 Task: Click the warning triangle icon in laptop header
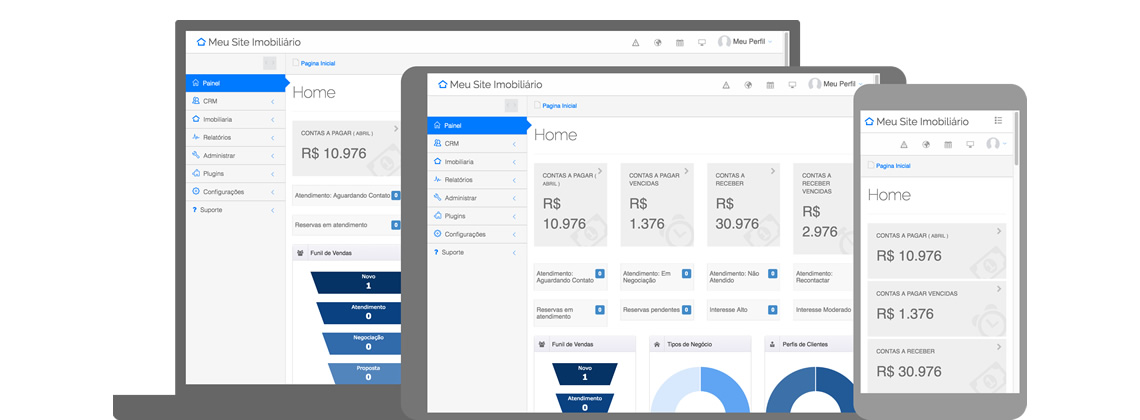[635, 43]
